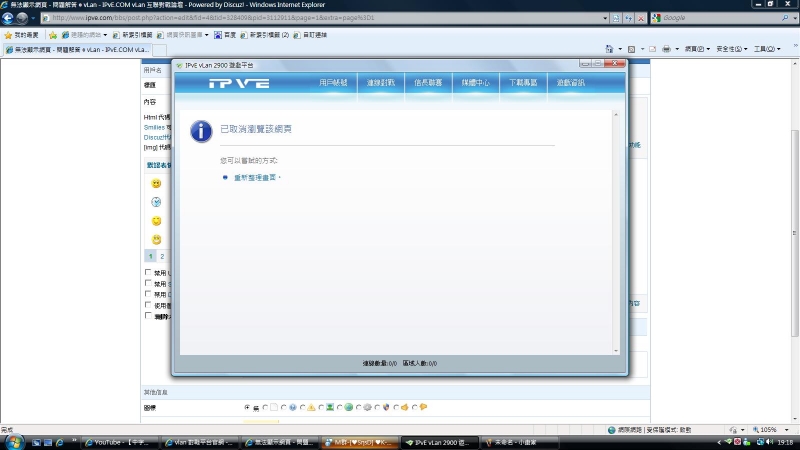Image resolution: width=800 pixels, height=450 pixels.
Task: Click the blue information icon
Action: 201,131
